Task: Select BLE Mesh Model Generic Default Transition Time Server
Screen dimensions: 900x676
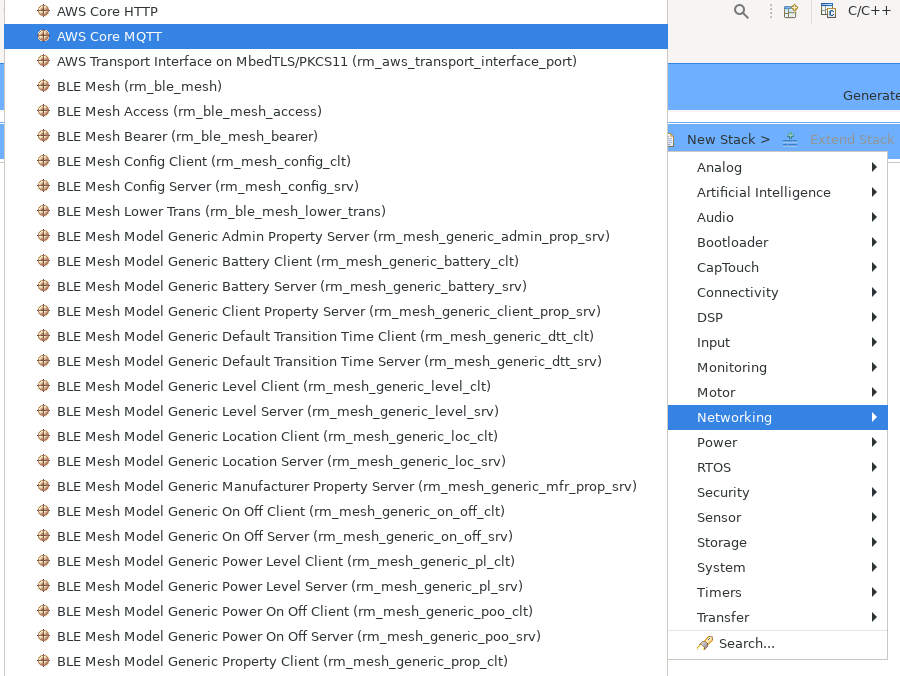Action: (336, 361)
